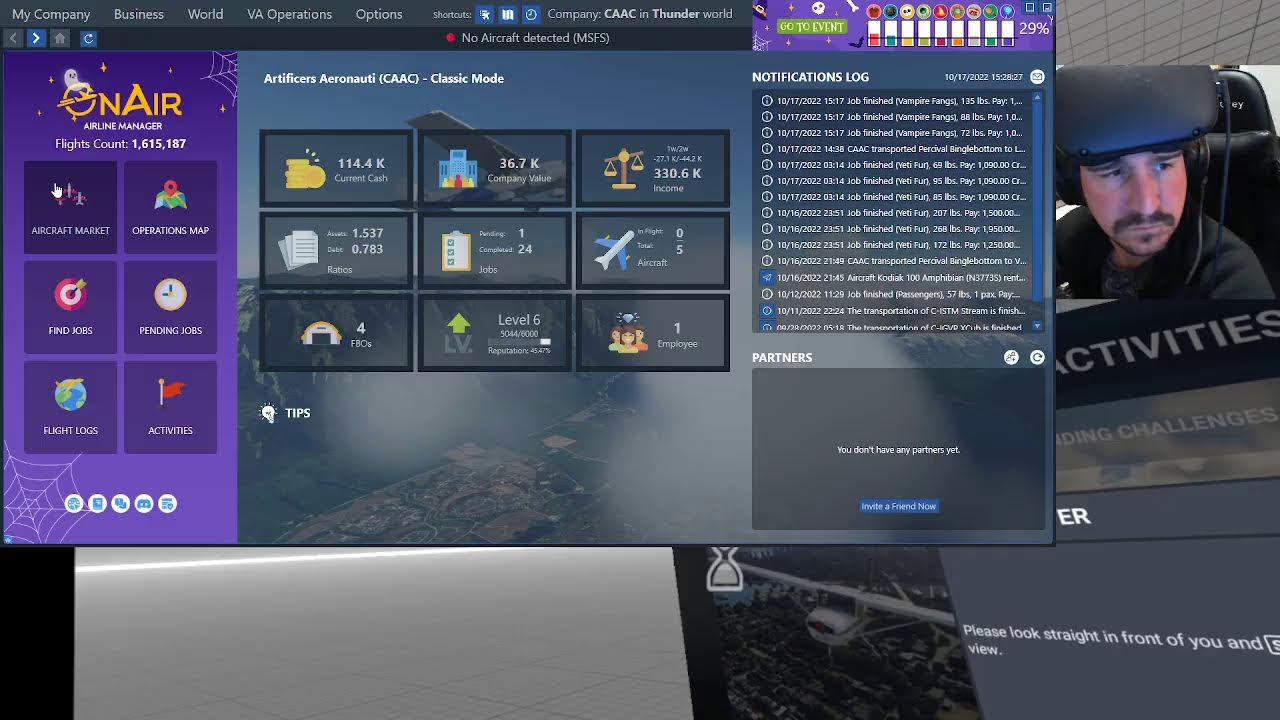Click the Flights Count 1,615,187 text
The width and height of the screenshot is (1280, 720).
[x=121, y=144]
